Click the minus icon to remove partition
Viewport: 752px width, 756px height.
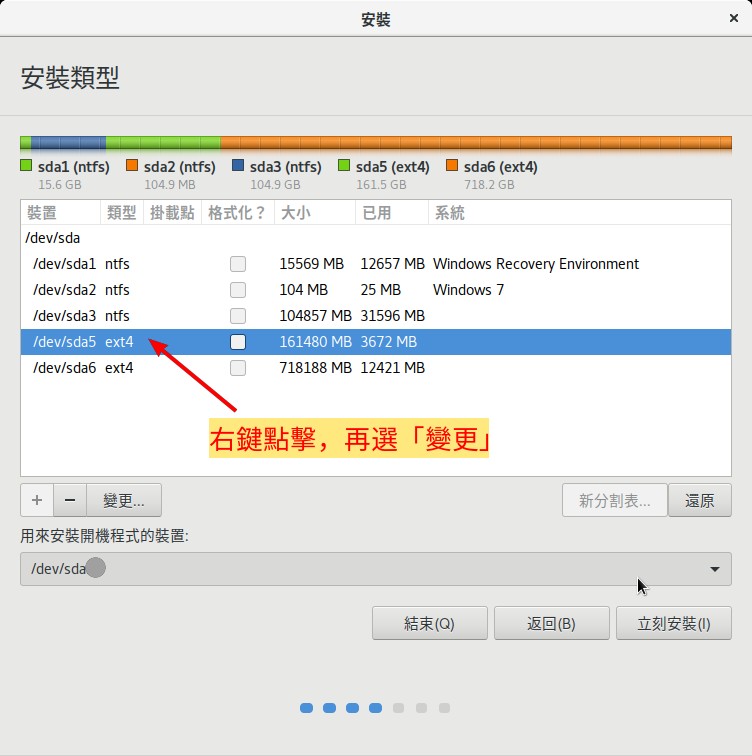[x=70, y=500]
